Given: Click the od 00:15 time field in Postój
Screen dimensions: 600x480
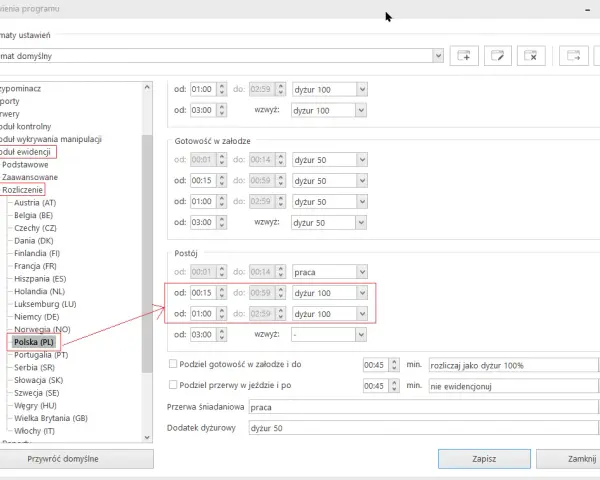Looking at the screenshot, I should click(x=203, y=293).
